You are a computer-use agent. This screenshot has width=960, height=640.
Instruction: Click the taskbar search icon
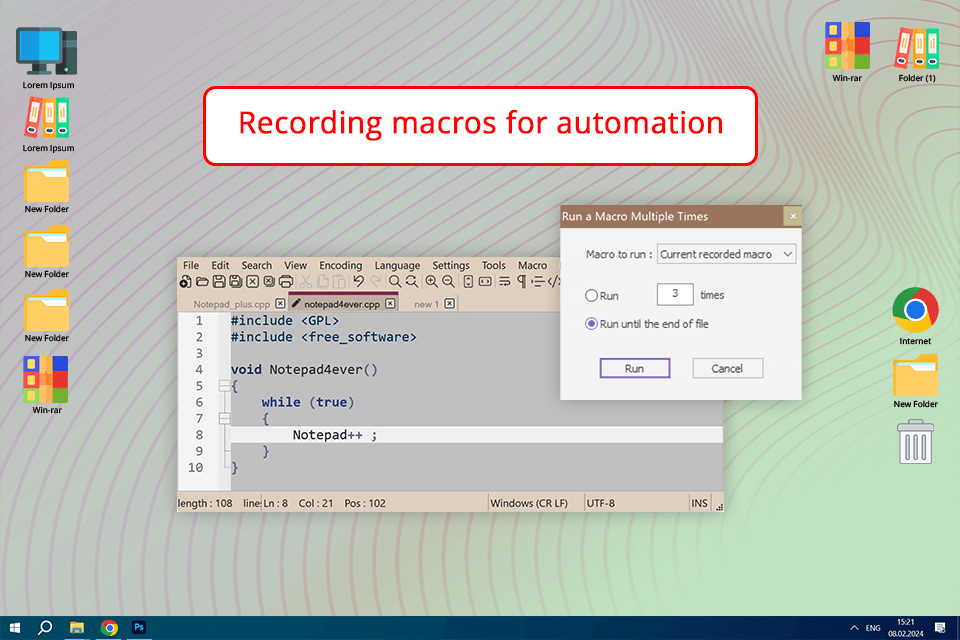click(45, 628)
